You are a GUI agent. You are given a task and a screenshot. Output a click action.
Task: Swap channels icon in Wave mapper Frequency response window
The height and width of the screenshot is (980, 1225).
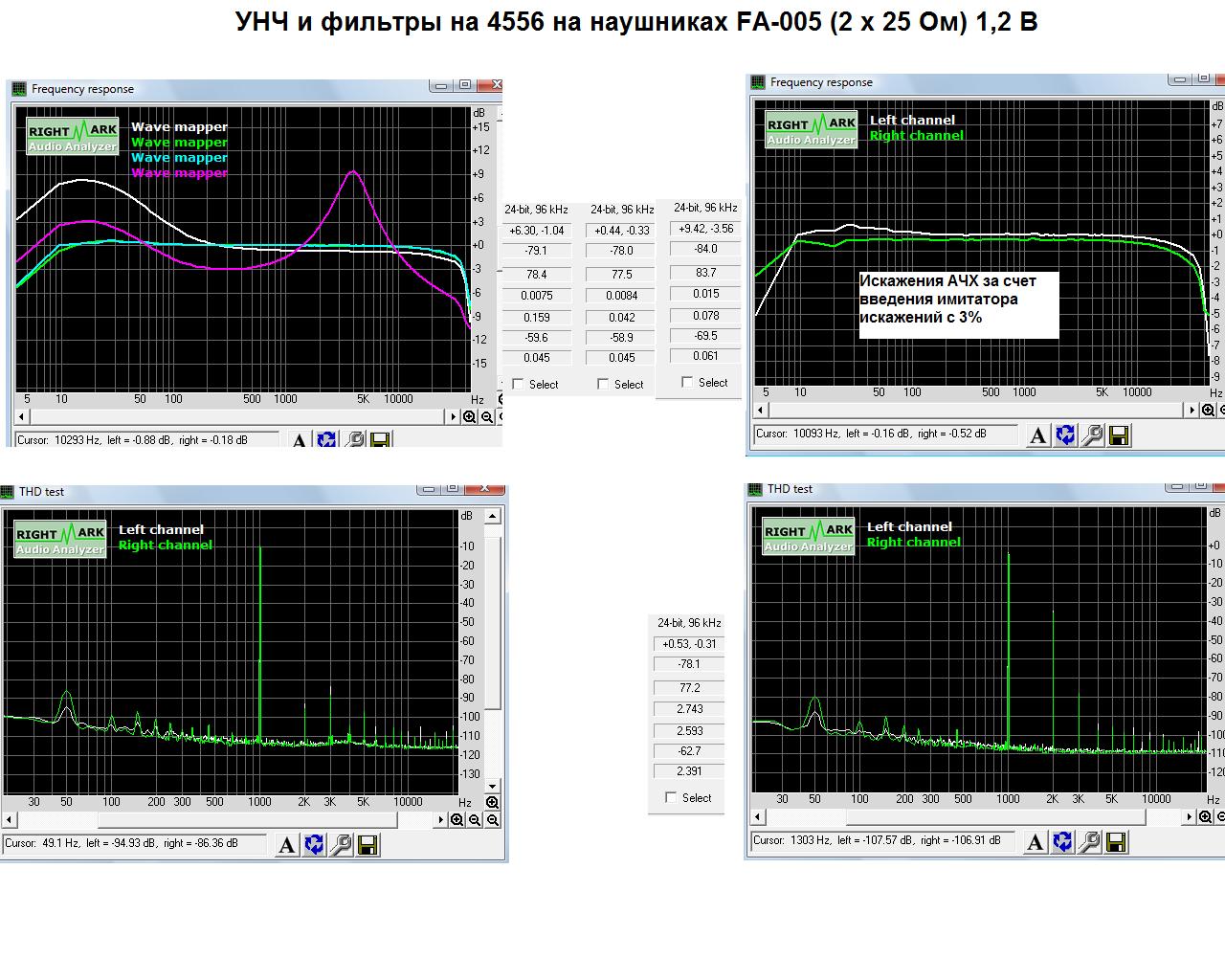pyautogui.click(x=326, y=439)
